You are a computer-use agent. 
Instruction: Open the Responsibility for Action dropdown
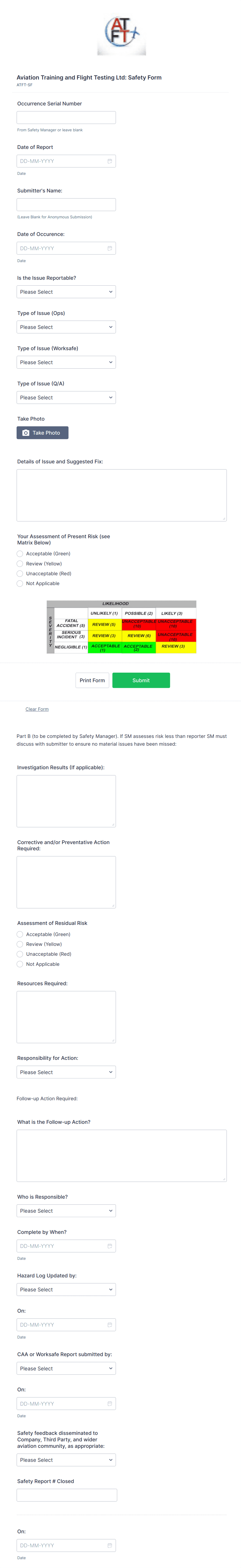(66, 1072)
